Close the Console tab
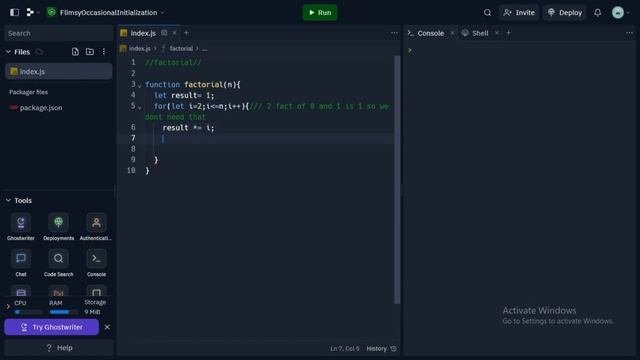Viewport: 640px width, 360px height. 452,33
